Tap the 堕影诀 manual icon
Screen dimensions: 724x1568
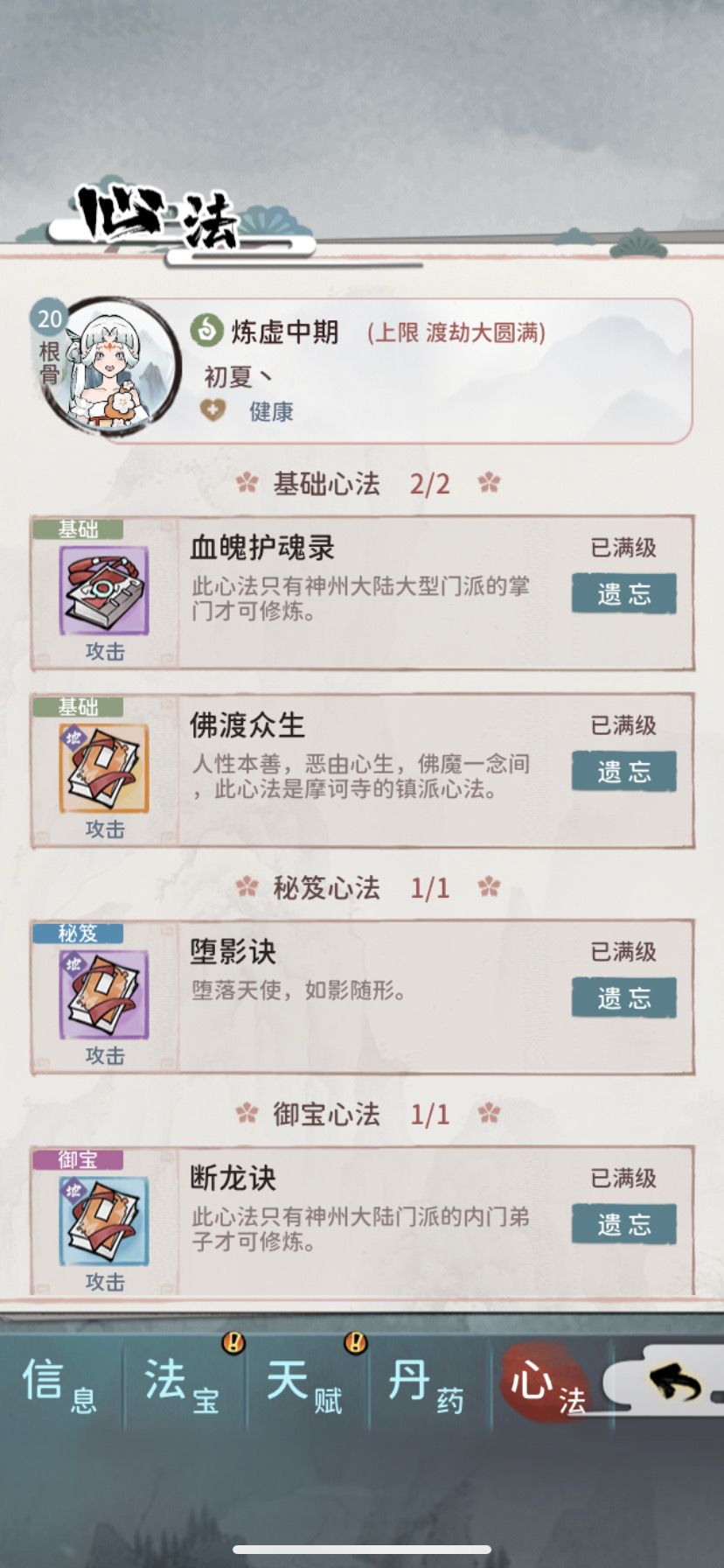coord(104,996)
